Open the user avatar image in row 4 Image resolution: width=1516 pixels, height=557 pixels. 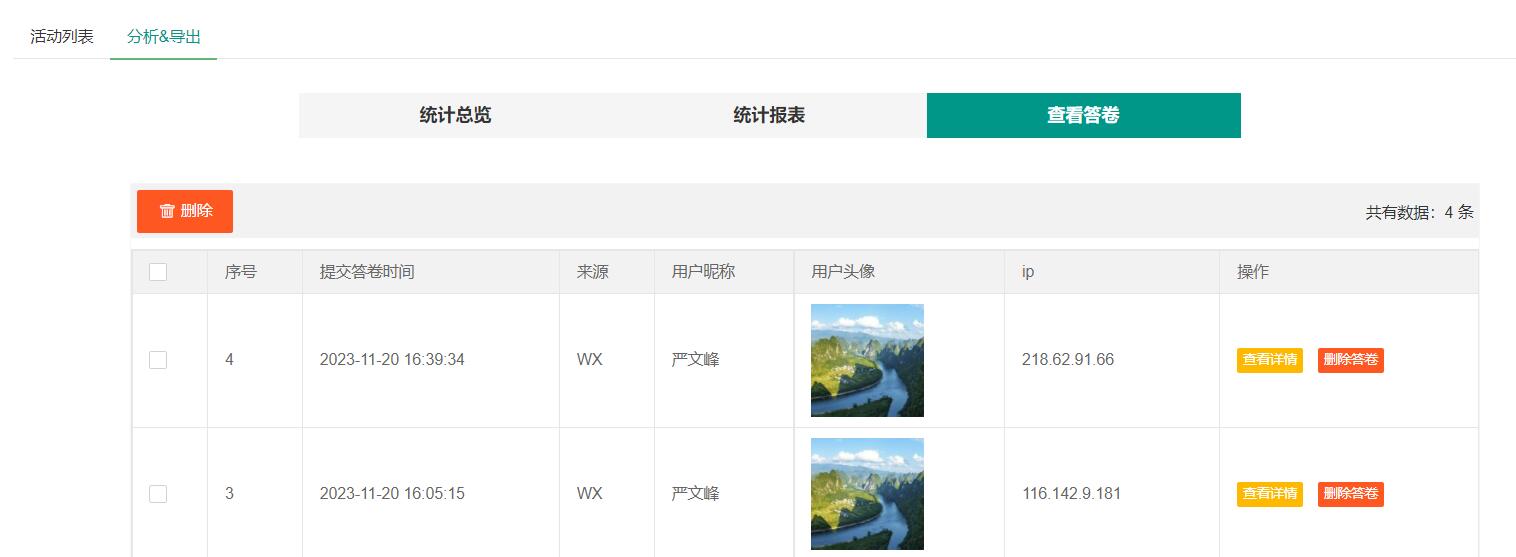pyautogui.click(x=867, y=360)
